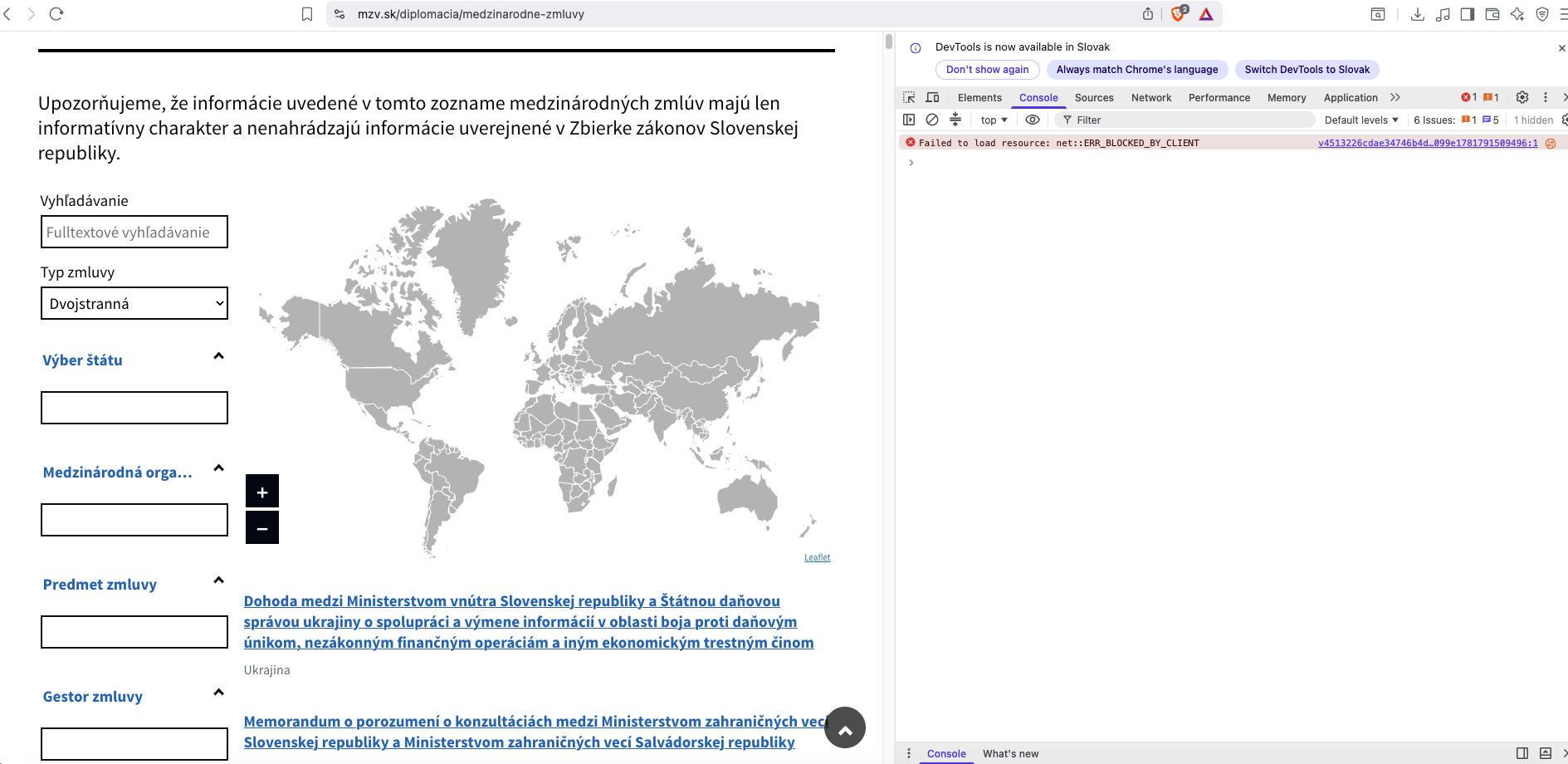1568x764 pixels.
Task: Open the console preserve-log compress icon
Action: [x=955, y=120]
